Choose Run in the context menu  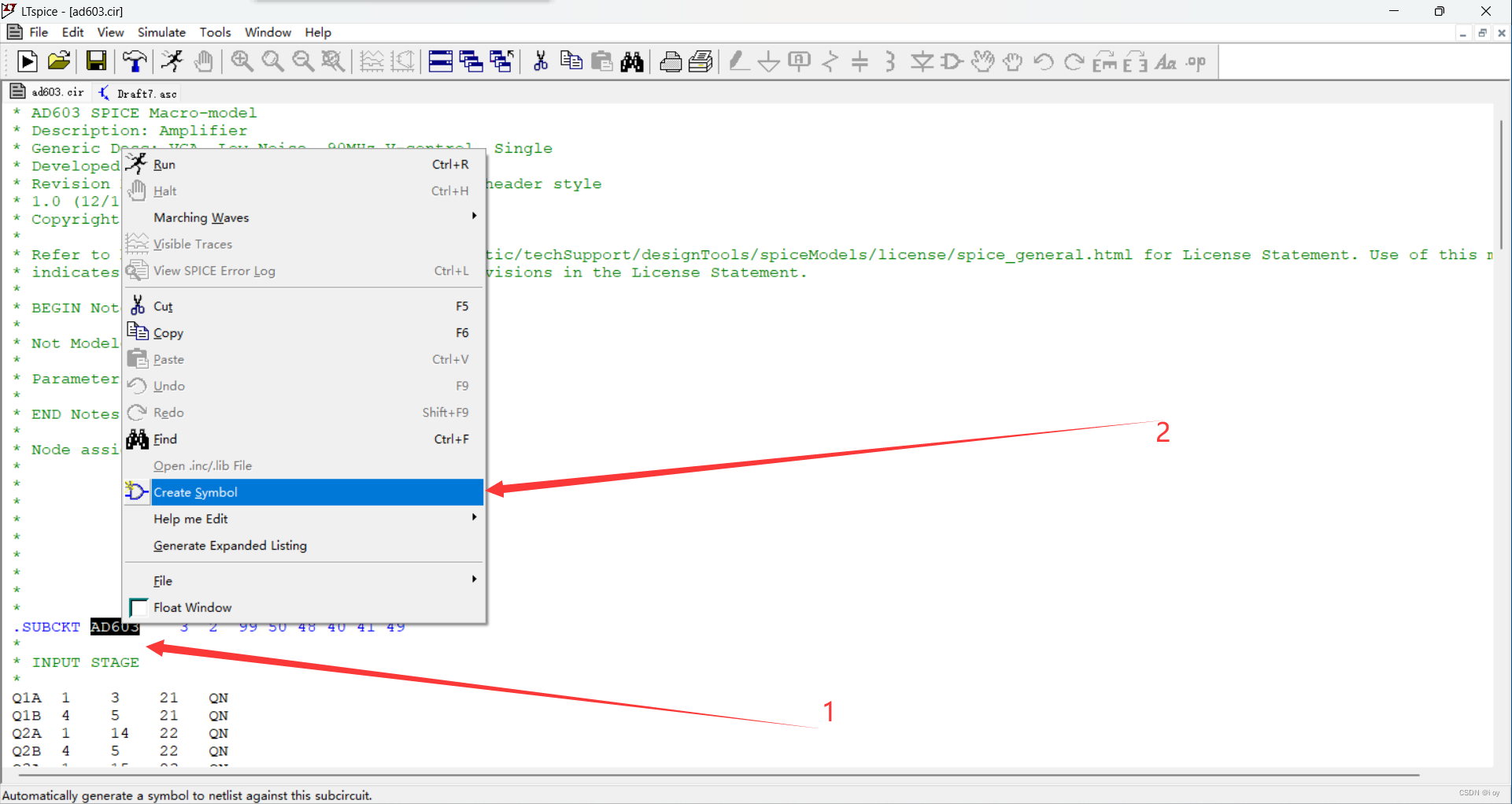[304, 165]
